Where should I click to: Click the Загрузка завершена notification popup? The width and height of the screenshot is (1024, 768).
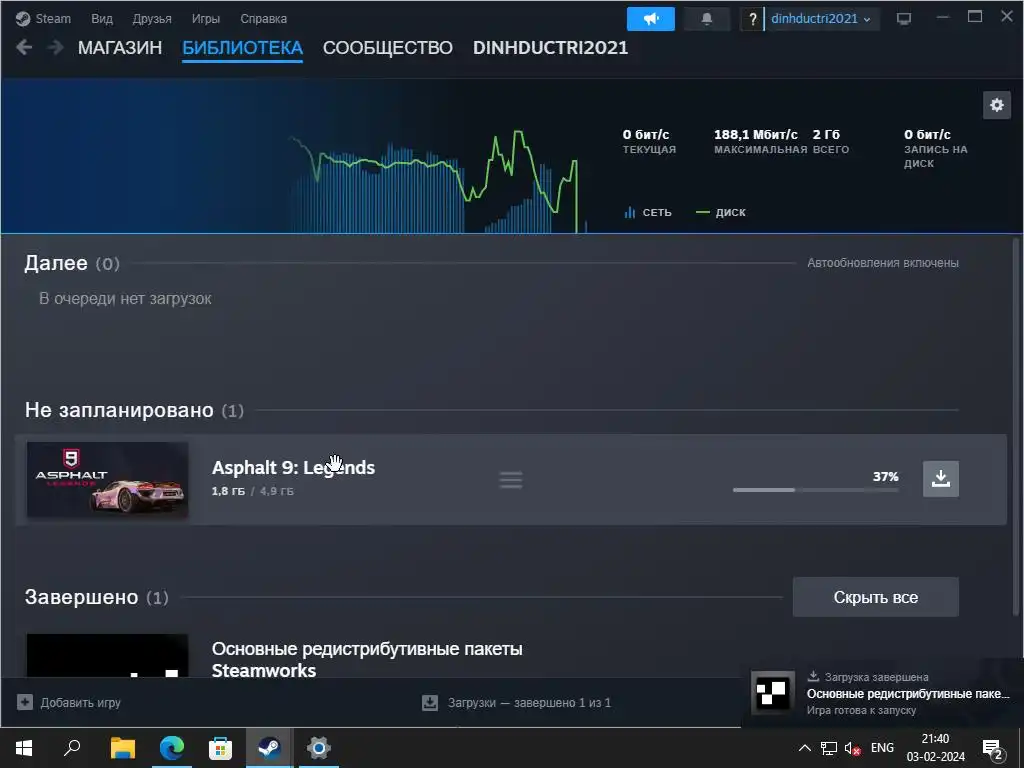[883, 693]
